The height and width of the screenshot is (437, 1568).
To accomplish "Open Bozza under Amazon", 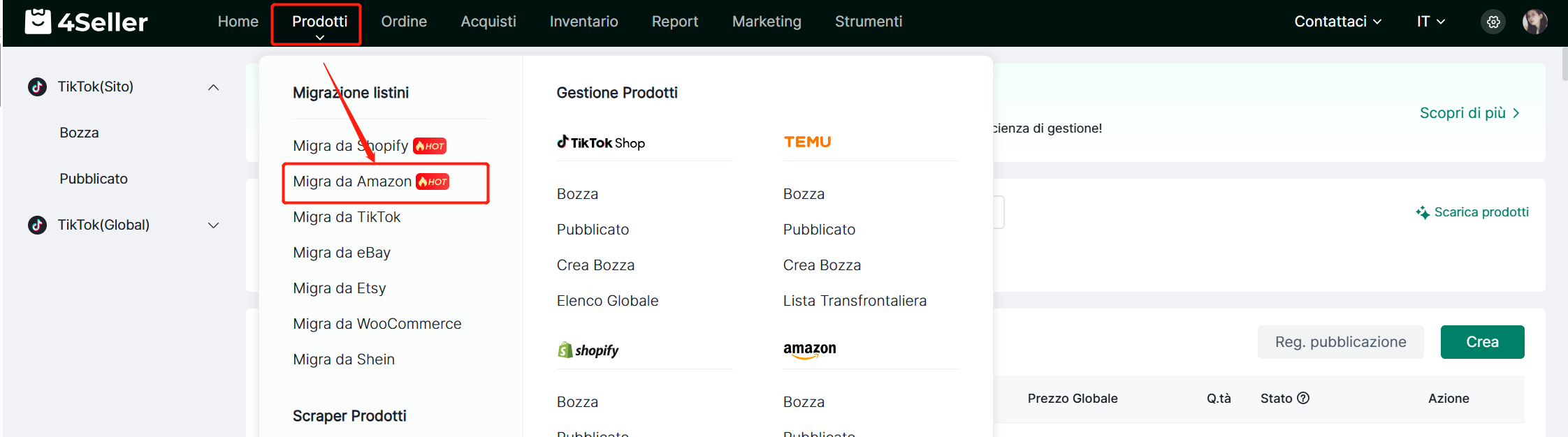I will click(804, 402).
